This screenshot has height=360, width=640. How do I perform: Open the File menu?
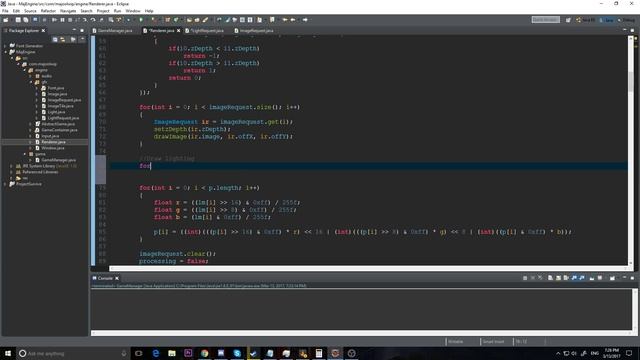coord(5,11)
